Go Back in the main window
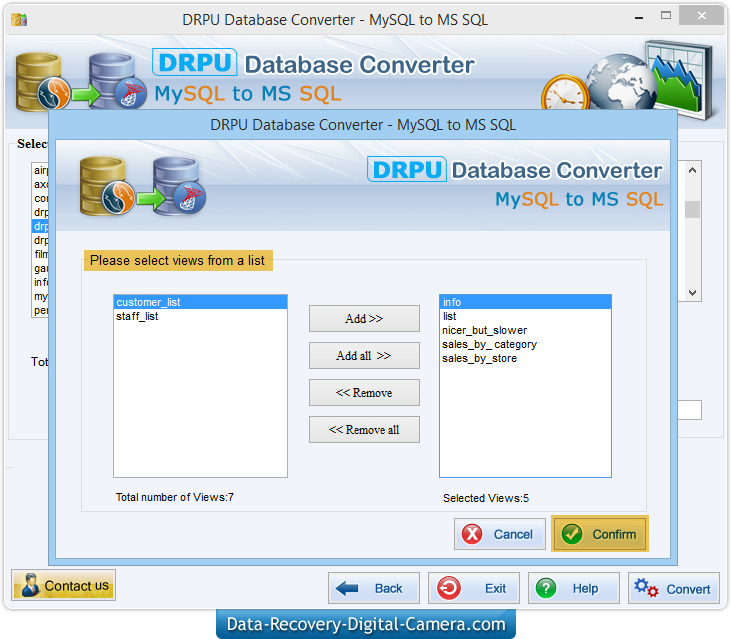Screen dimensions: 731x639 click(x=374, y=588)
